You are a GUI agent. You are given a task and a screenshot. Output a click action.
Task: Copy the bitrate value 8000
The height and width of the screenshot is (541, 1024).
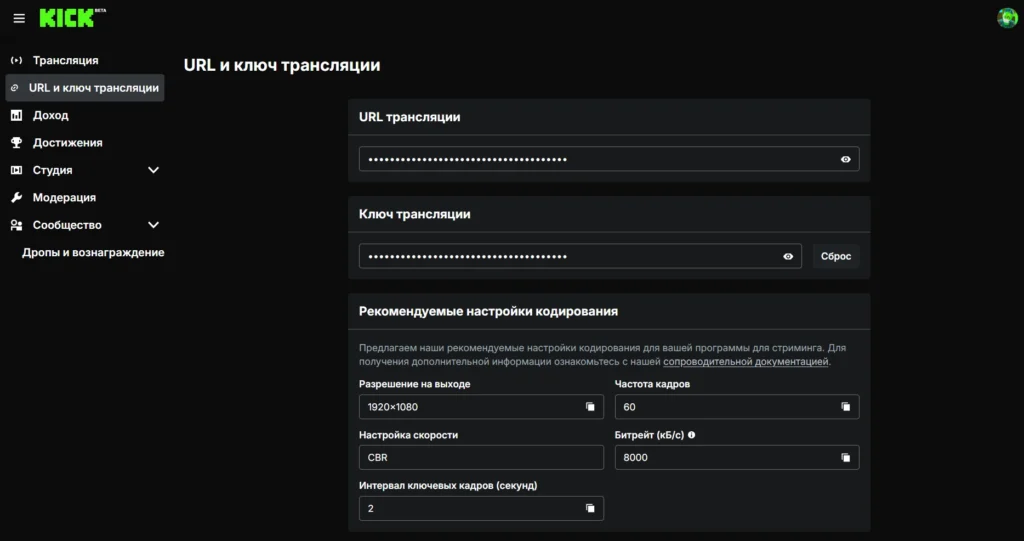point(845,457)
